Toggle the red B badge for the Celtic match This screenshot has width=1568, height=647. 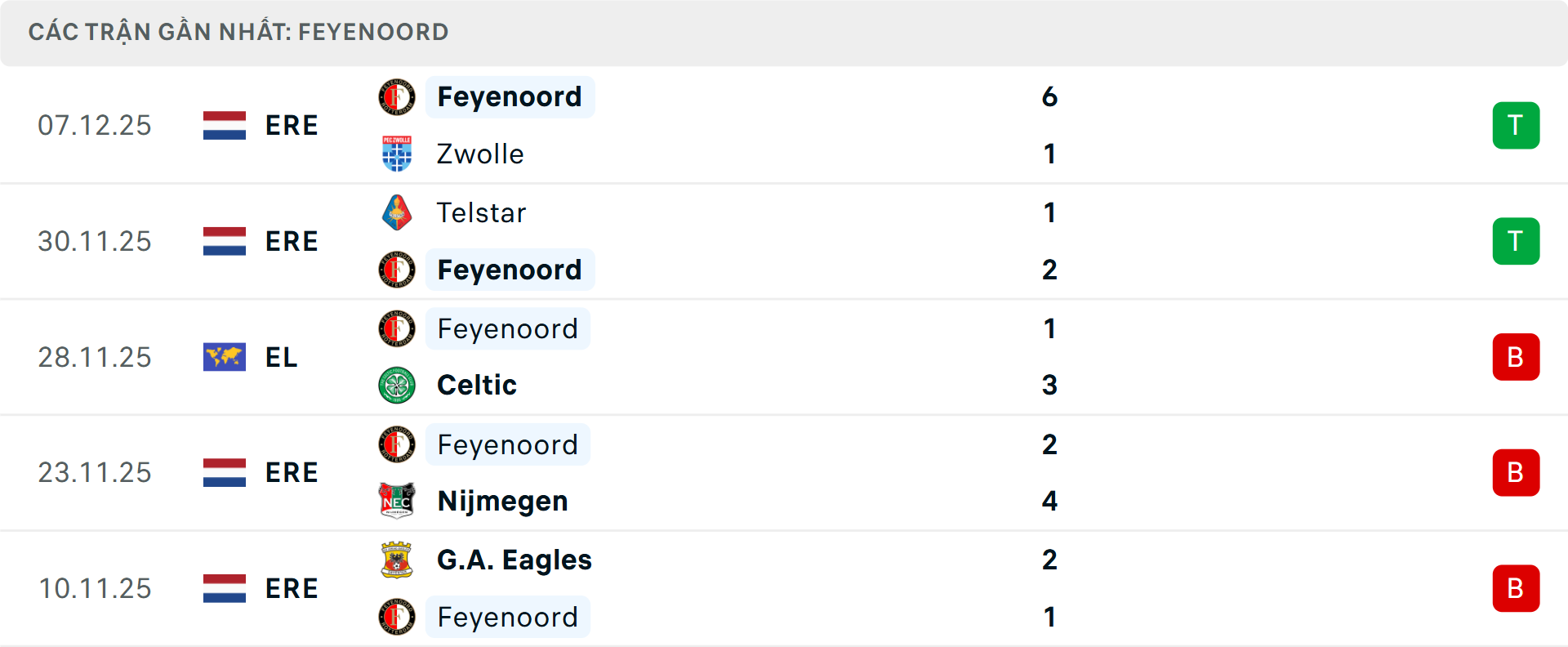(x=1516, y=357)
